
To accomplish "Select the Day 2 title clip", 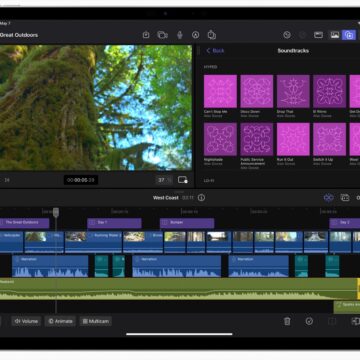I will (345, 223).
